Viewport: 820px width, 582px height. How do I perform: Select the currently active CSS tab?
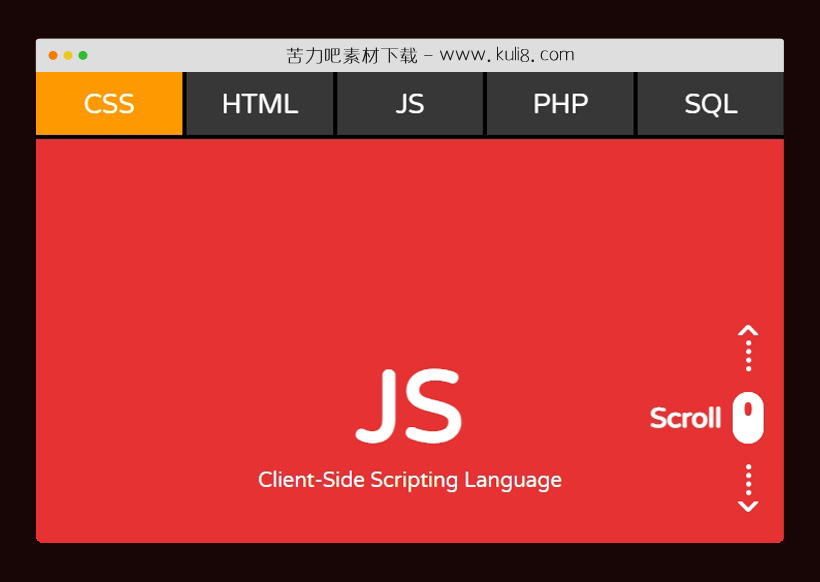(109, 103)
